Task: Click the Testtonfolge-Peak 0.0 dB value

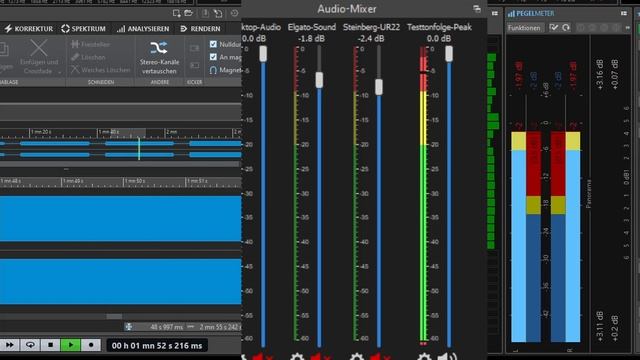Action: click(439, 38)
